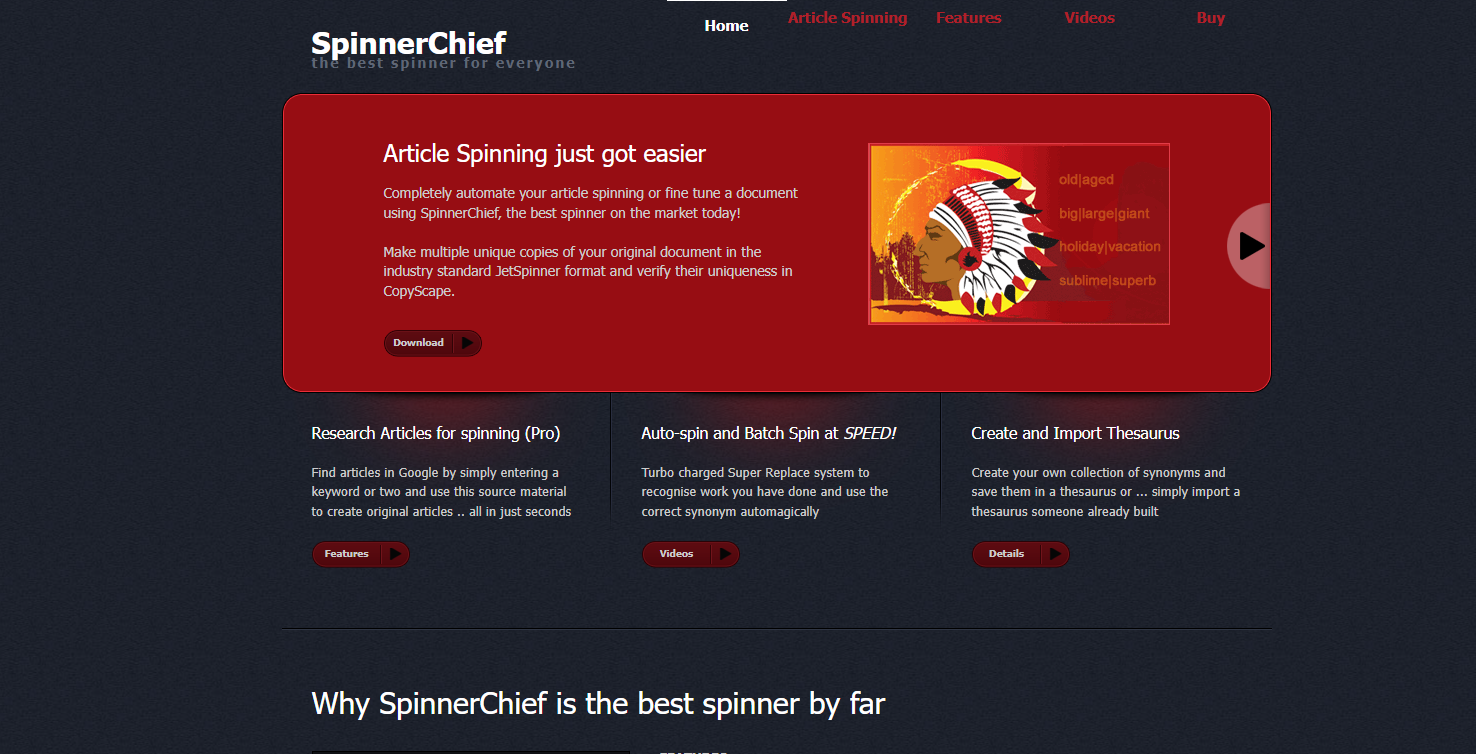Open the Home menu item
The width and height of the screenshot is (1476, 754).
point(726,26)
